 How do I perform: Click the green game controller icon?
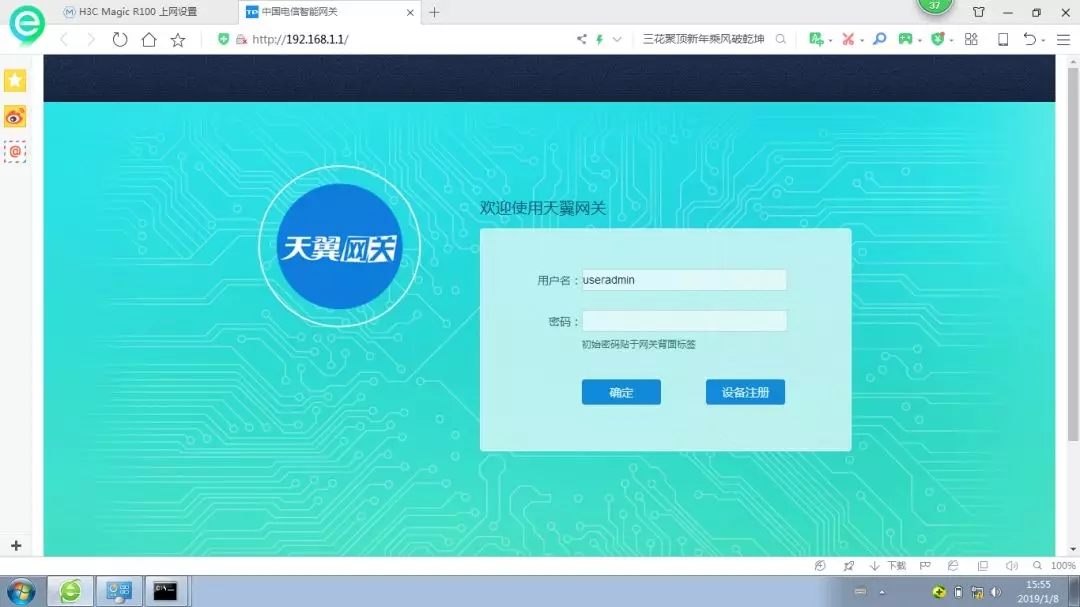[x=905, y=39]
